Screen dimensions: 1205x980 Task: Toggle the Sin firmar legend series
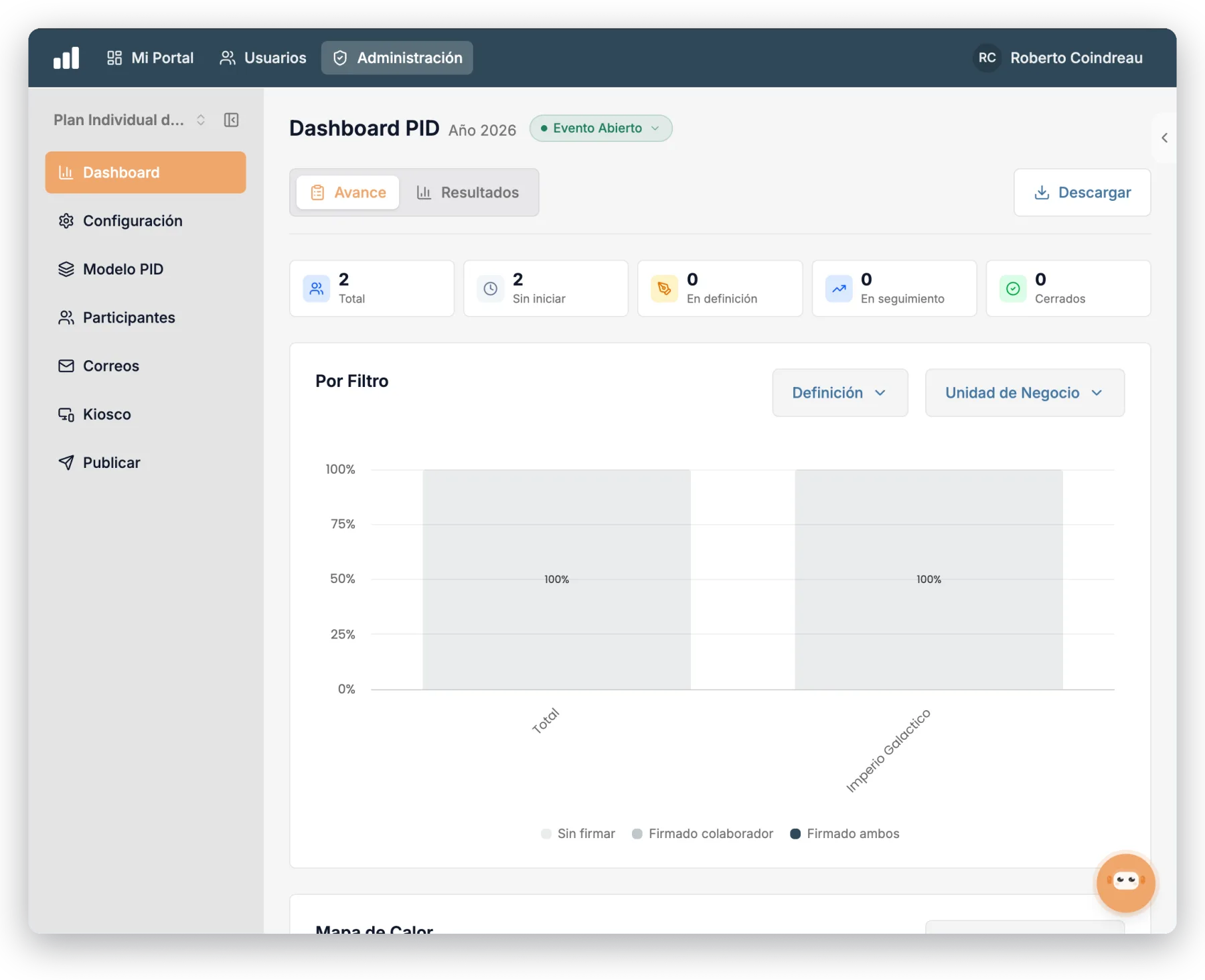click(x=578, y=833)
